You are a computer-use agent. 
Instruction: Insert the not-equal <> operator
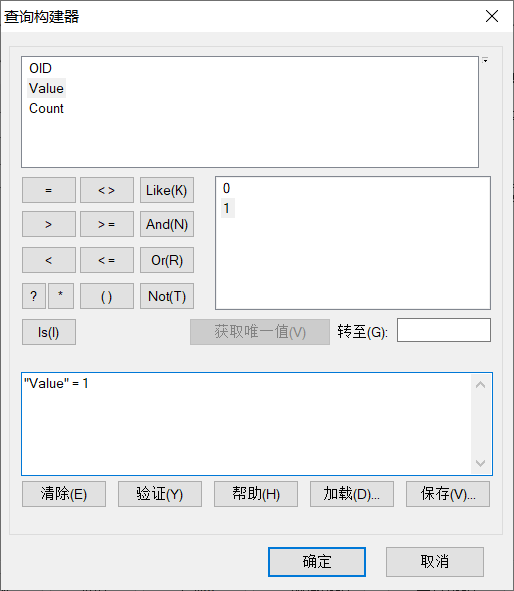[107, 190]
